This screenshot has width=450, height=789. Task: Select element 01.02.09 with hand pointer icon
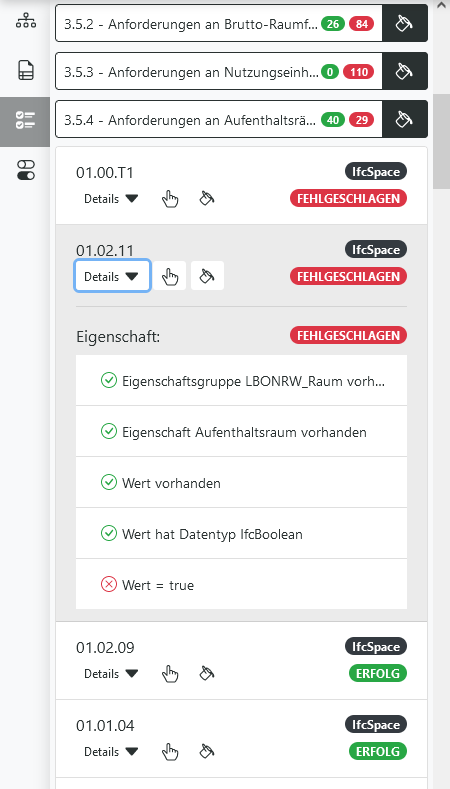click(x=170, y=673)
